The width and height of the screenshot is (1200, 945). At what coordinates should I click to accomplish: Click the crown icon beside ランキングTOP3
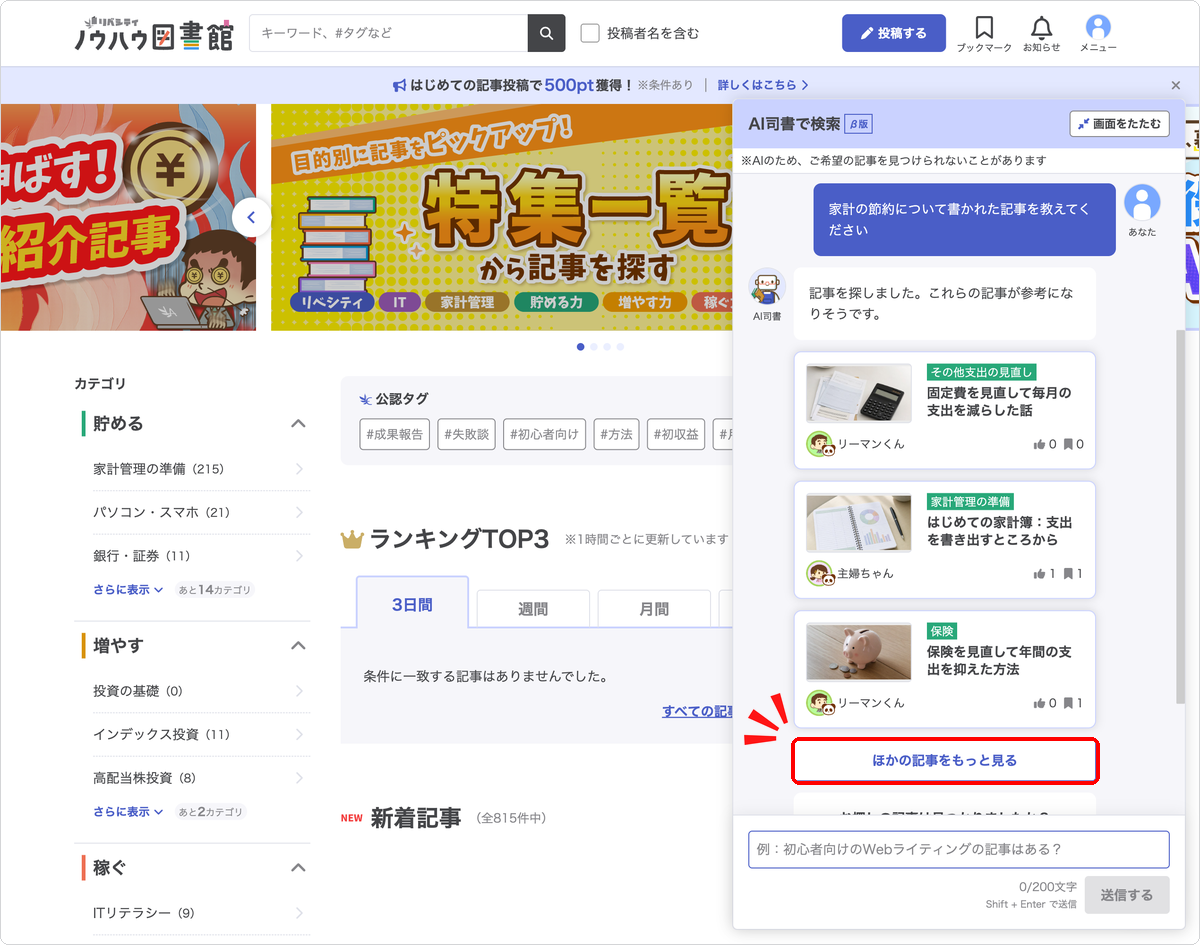point(351,540)
